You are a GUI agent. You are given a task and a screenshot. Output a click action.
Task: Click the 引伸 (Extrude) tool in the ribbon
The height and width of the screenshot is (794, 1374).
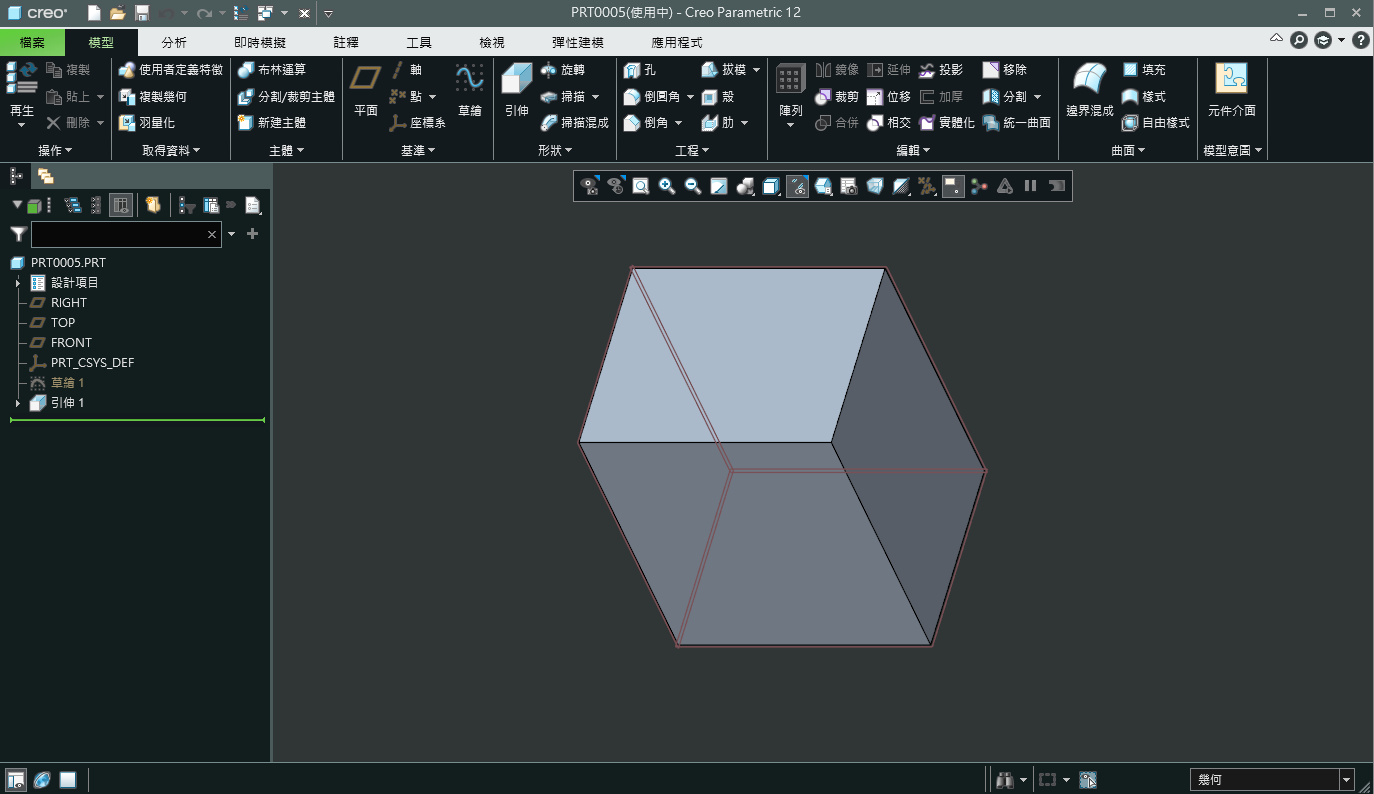pos(516,92)
